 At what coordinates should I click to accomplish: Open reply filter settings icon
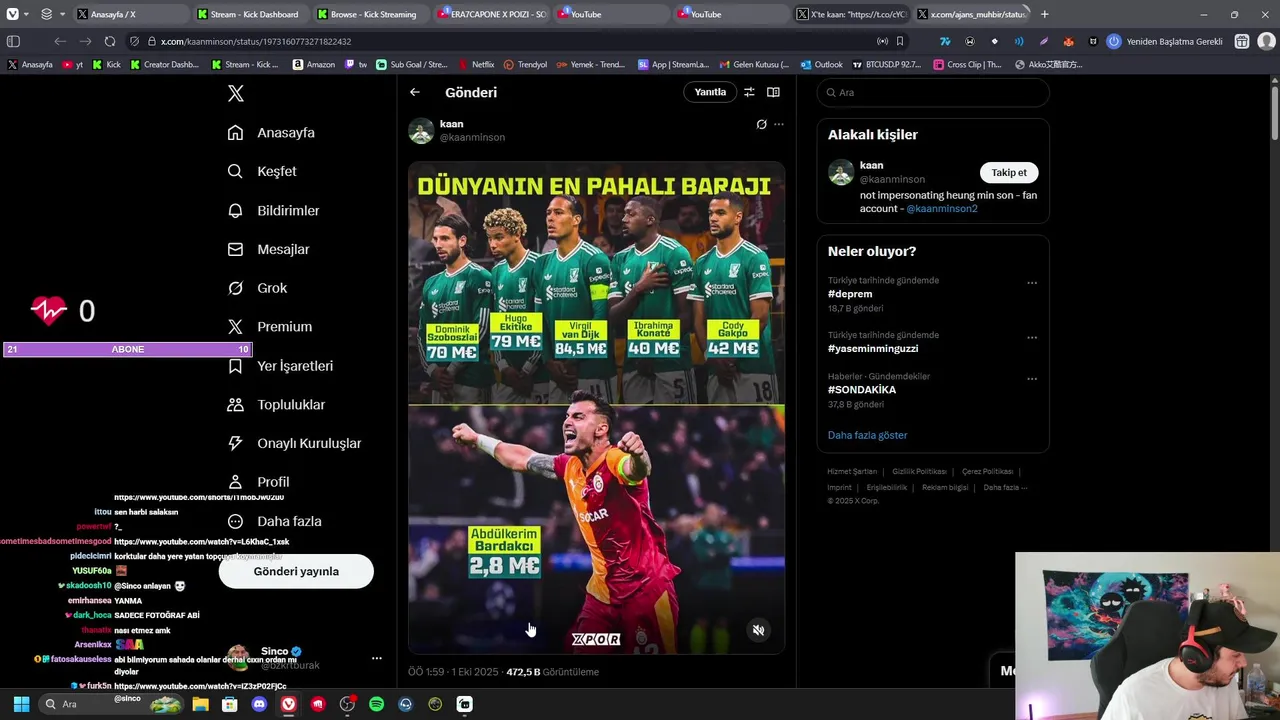[749, 92]
